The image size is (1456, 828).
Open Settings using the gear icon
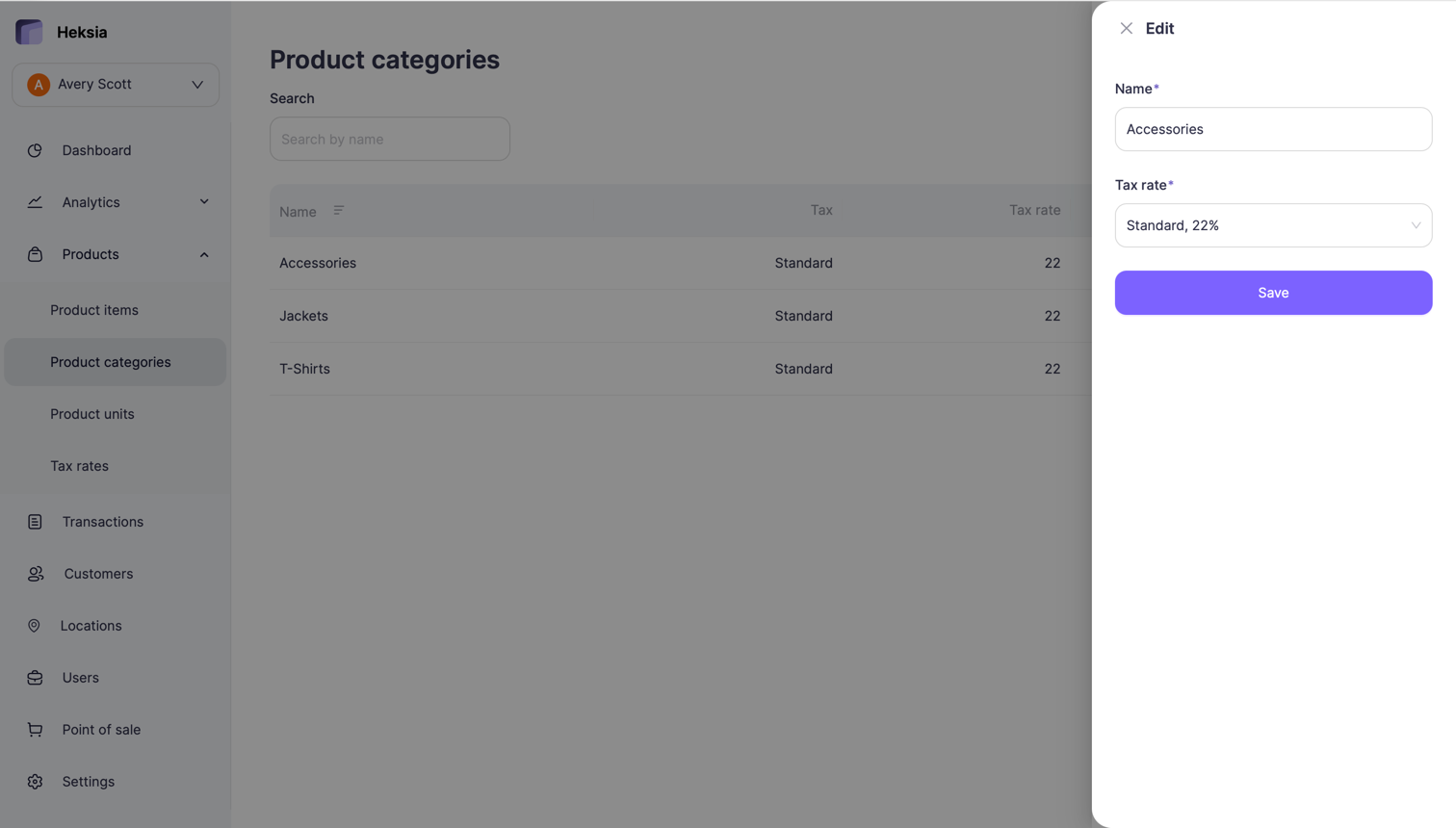point(35,781)
